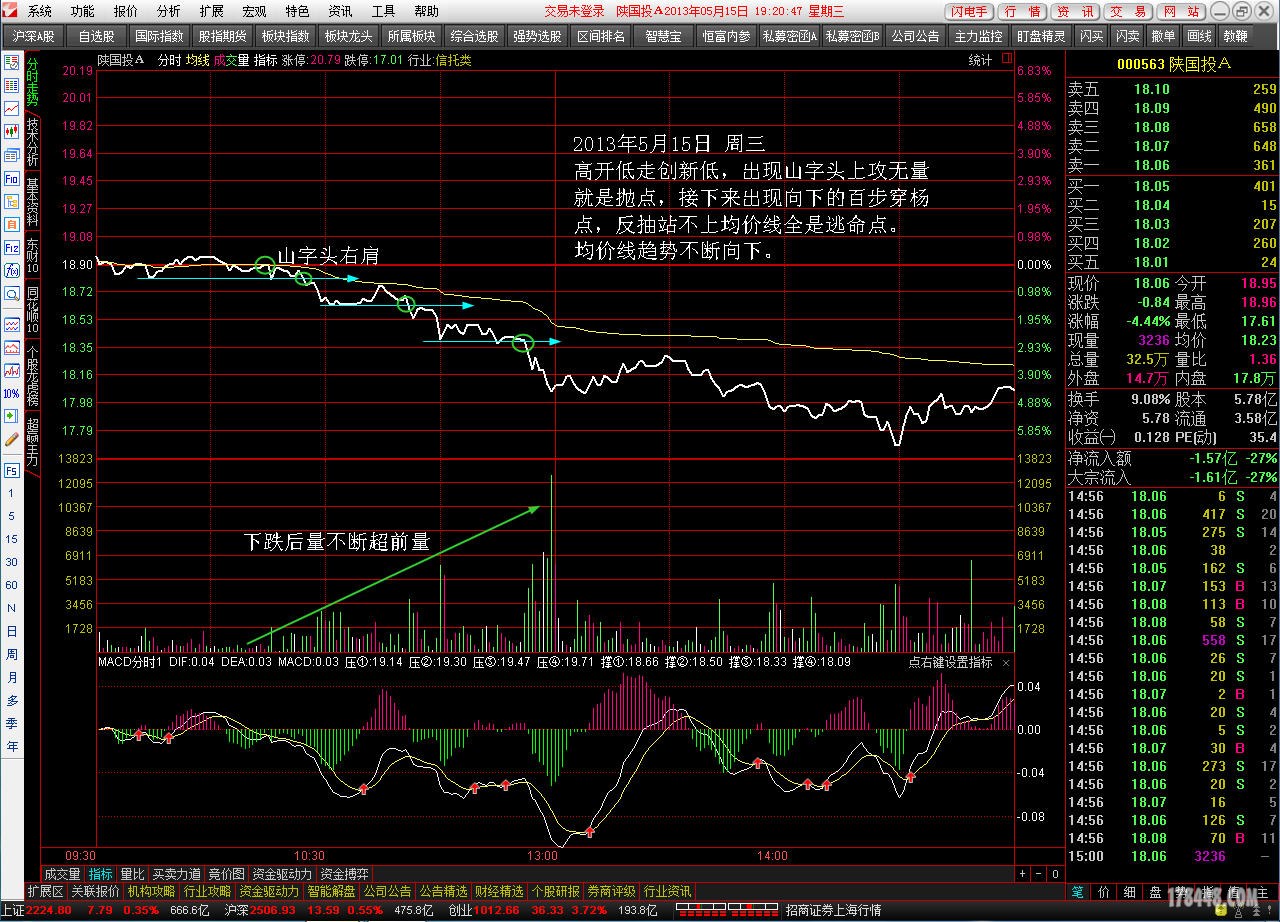The width and height of the screenshot is (1280, 922).
Task: Switch to 技术分析 vertical tab
Action: [33, 142]
